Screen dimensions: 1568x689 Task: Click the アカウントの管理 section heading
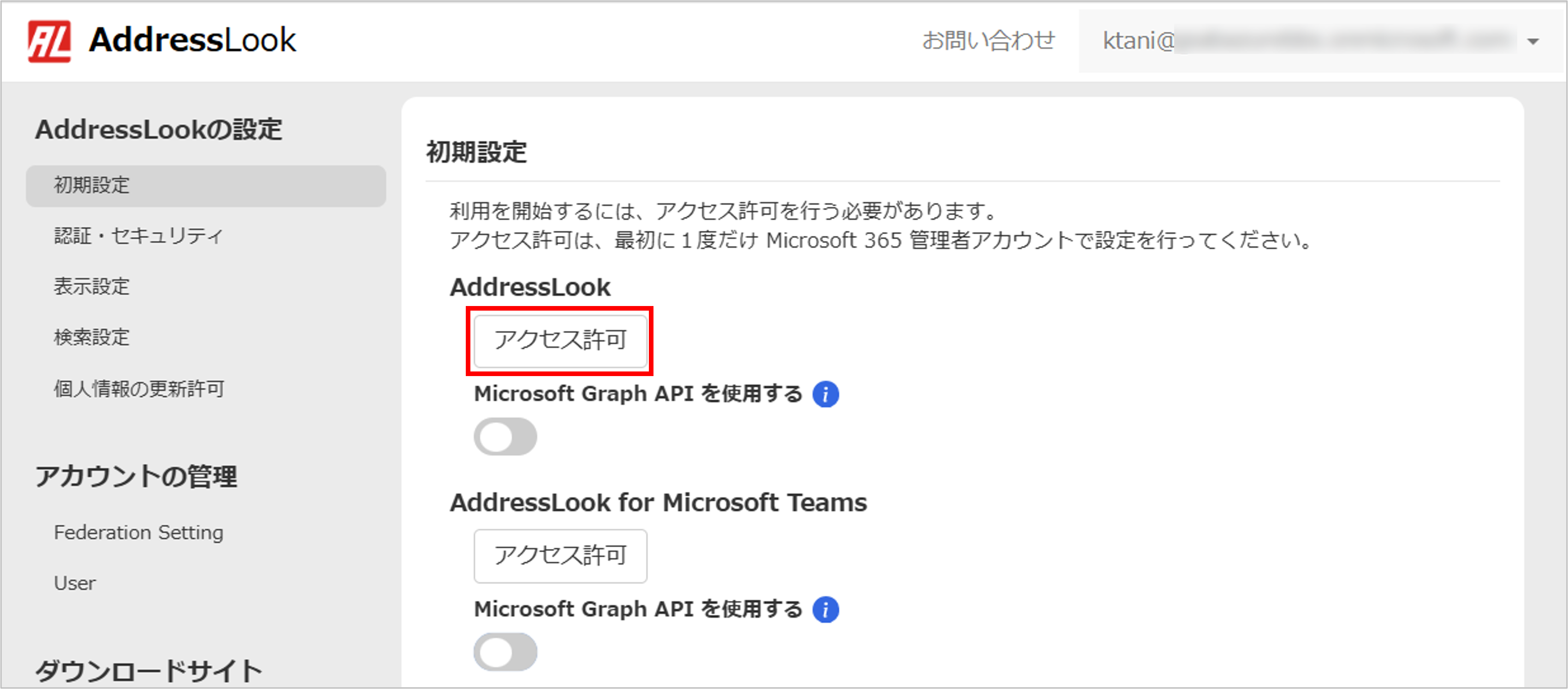[137, 476]
